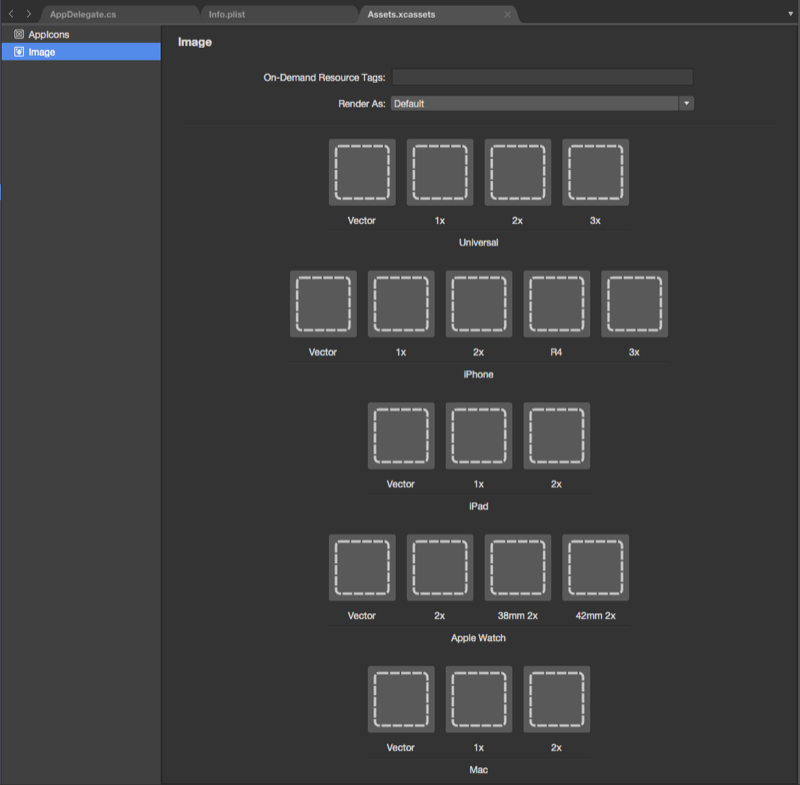The height and width of the screenshot is (785, 800).
Task: Select the Apple Watch 2x image well
Action: point(439,567)
